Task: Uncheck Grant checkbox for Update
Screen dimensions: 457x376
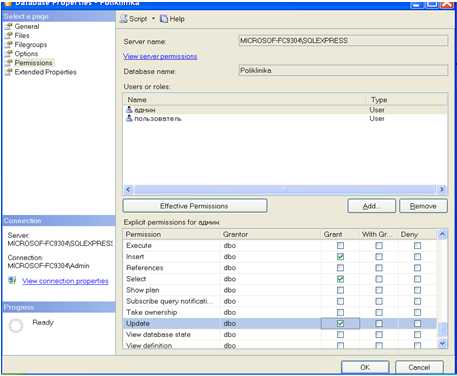Action: point(340,324)
